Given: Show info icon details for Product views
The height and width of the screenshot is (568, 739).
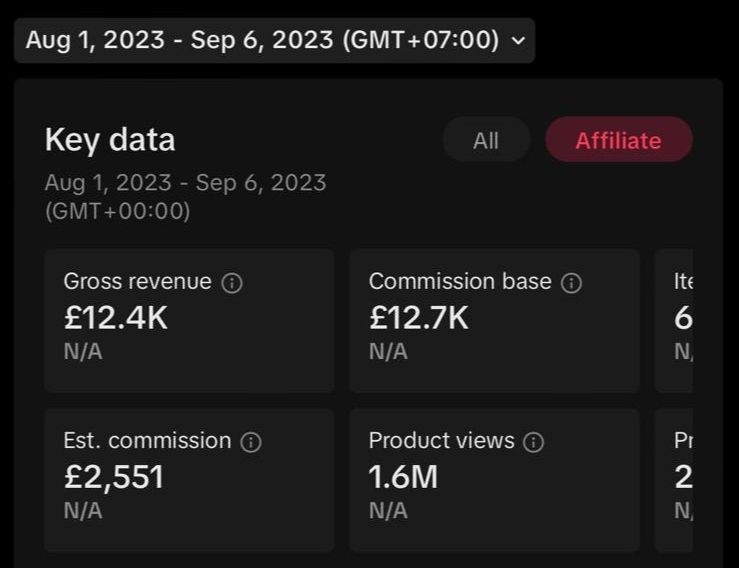Looking at the screenshot, I should 535,442.
